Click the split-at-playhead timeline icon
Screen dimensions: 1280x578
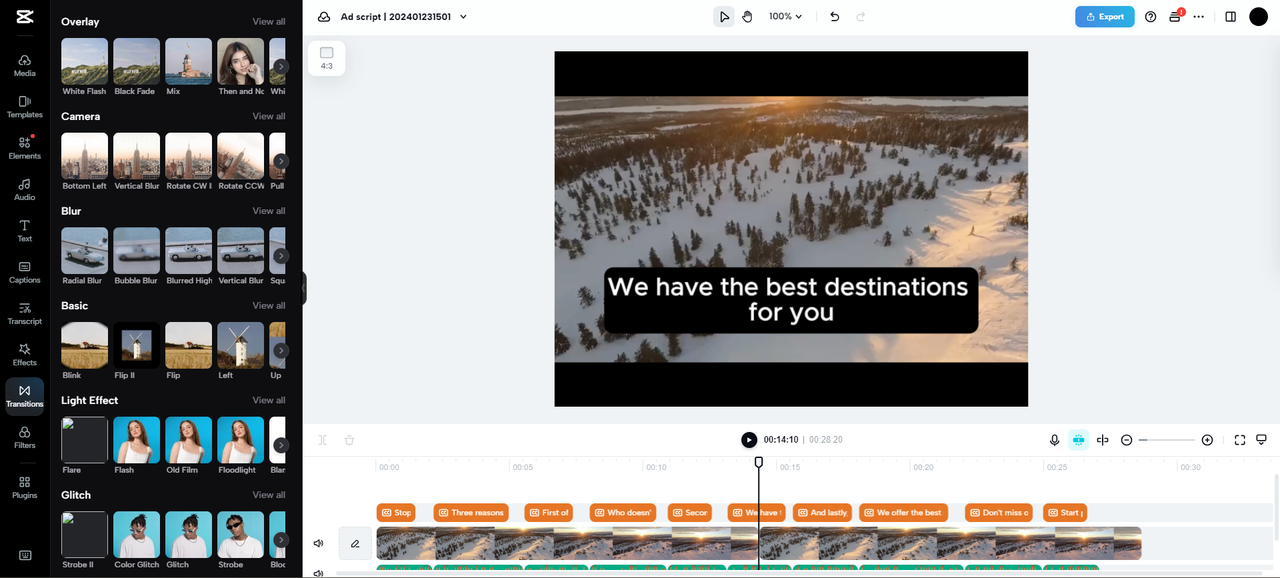[x=1103, y=440]
